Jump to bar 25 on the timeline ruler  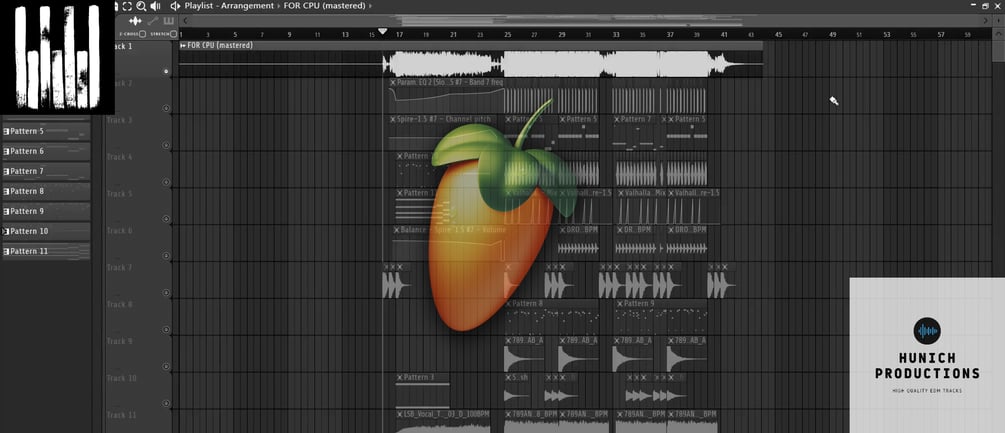tap(507, 35)
